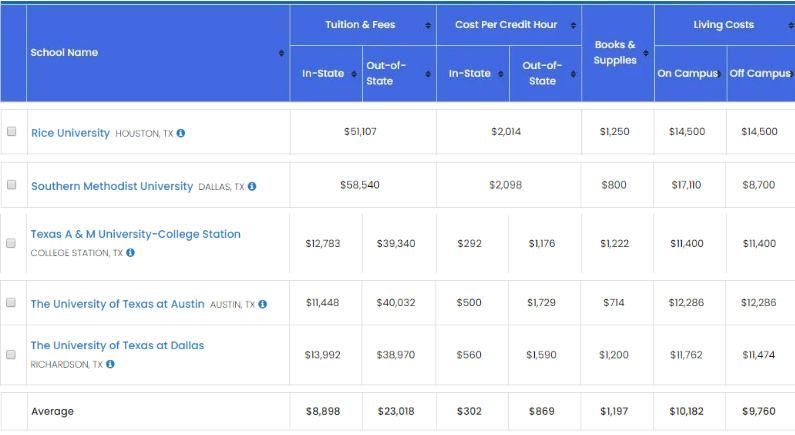Tick UT Dallas row checkbox
Viewport: 795px width, 435px height.
11,354
